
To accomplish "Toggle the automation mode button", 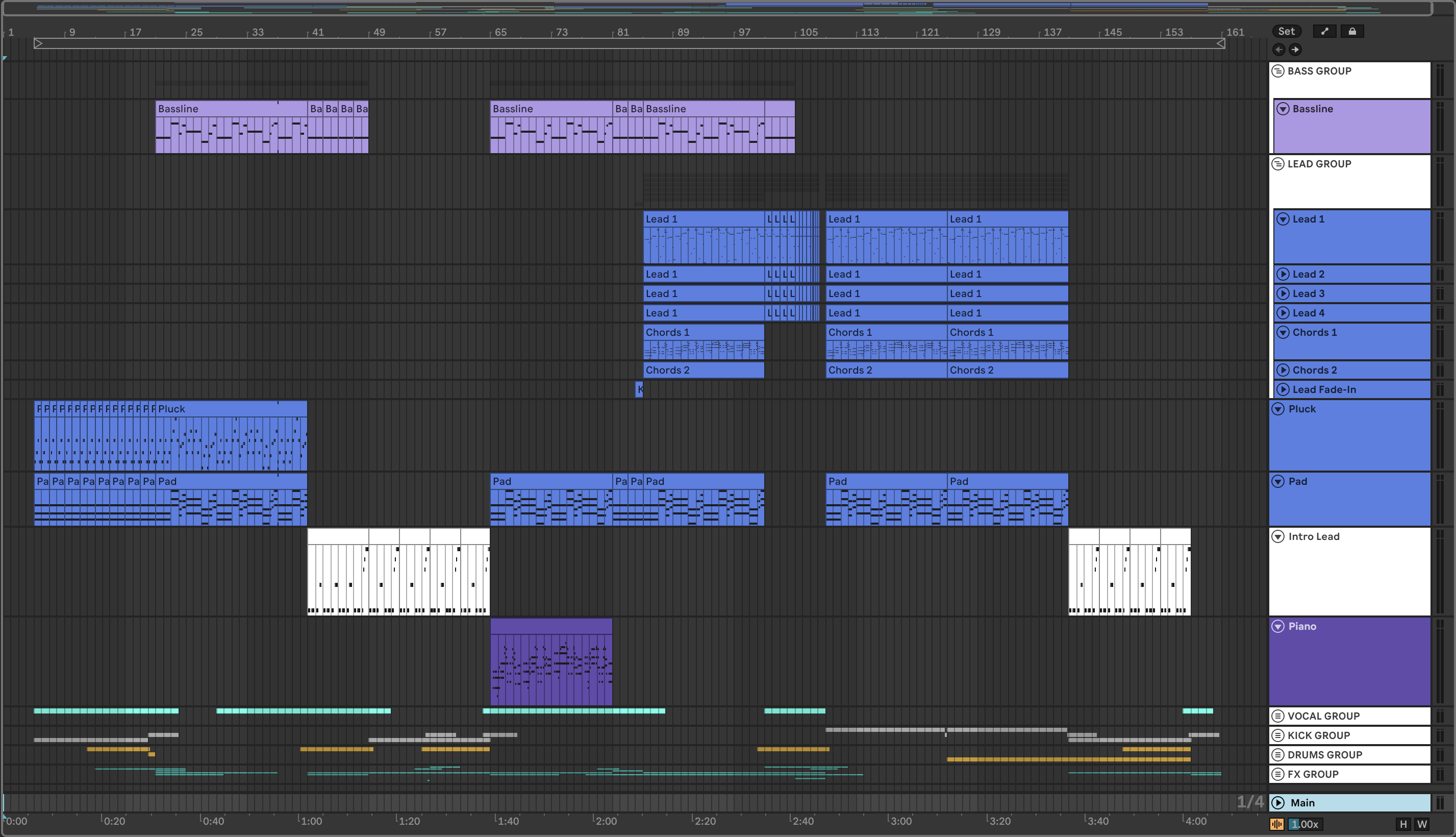I will click(x=1324, y=32).
